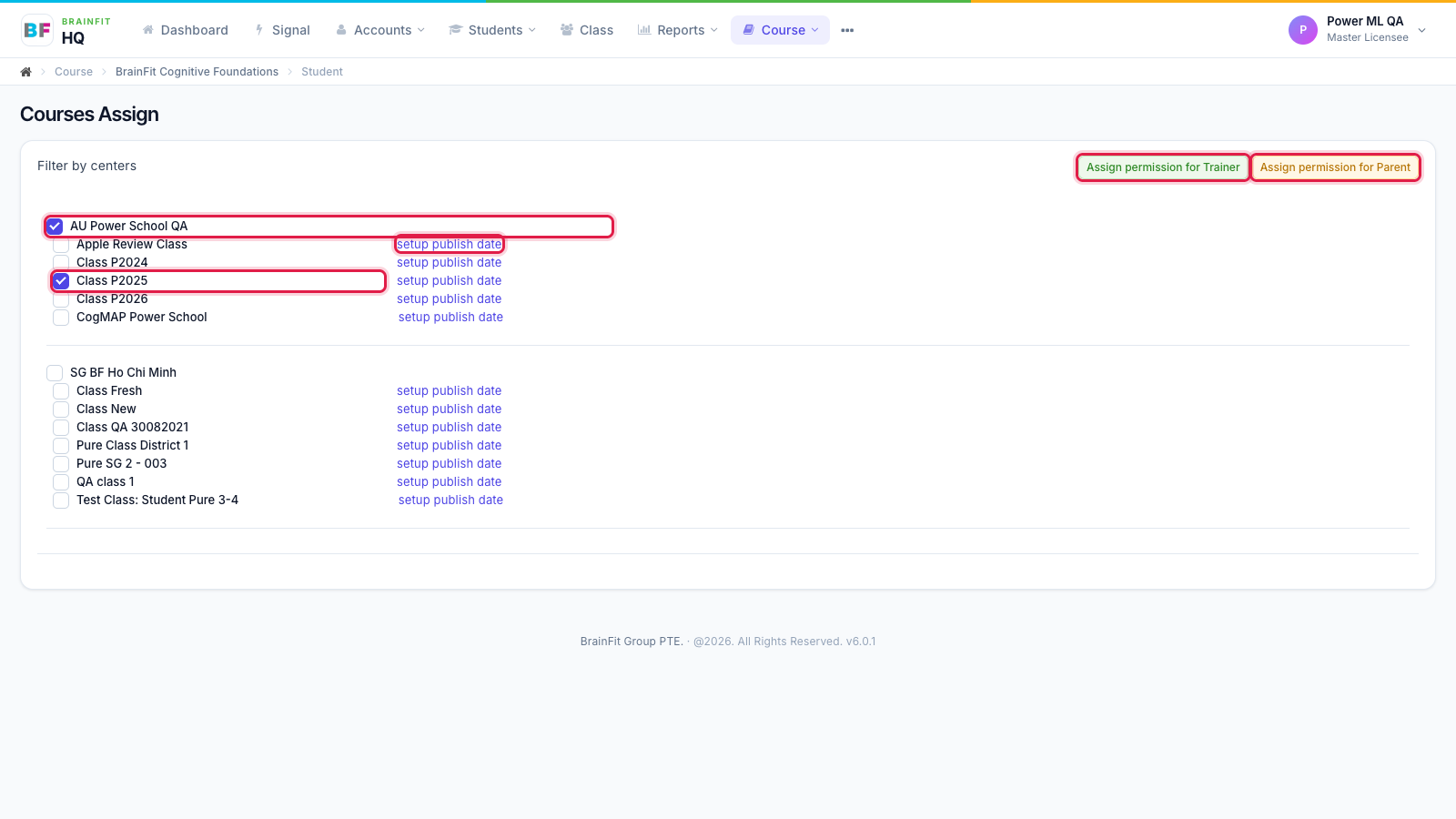Expand the Course dropdown menu
The height and width of the screenshot is (819, 1456).
coord(781,30)
